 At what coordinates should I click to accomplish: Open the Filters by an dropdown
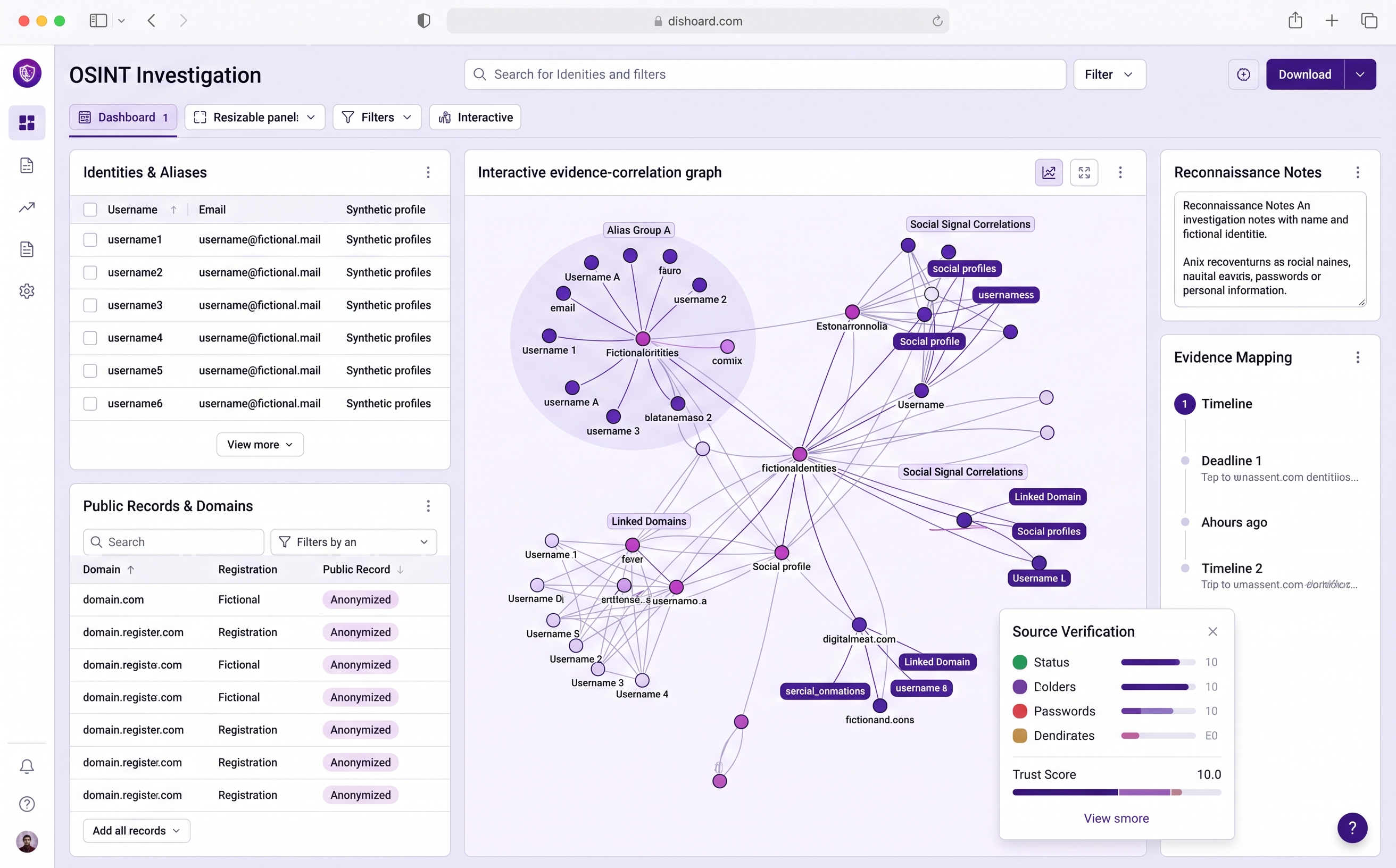pos(353,542)
